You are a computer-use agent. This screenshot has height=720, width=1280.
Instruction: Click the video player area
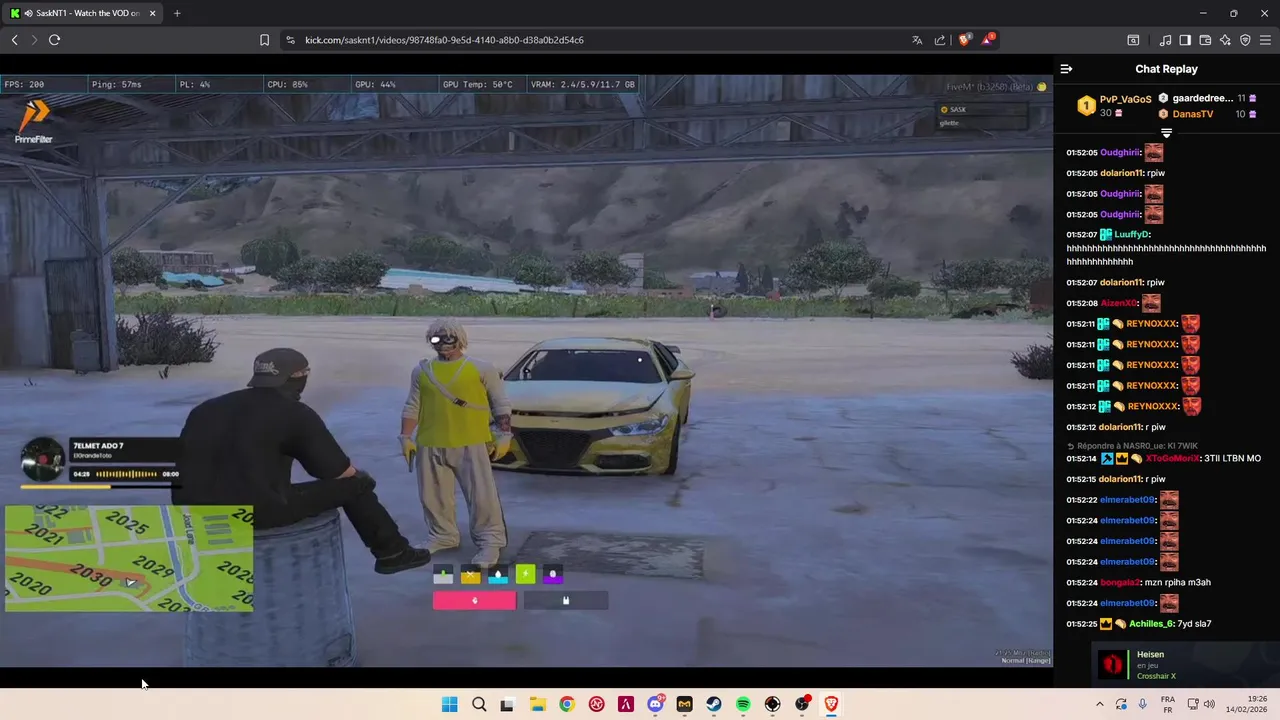pyautogui.click(x=525, y=370)
